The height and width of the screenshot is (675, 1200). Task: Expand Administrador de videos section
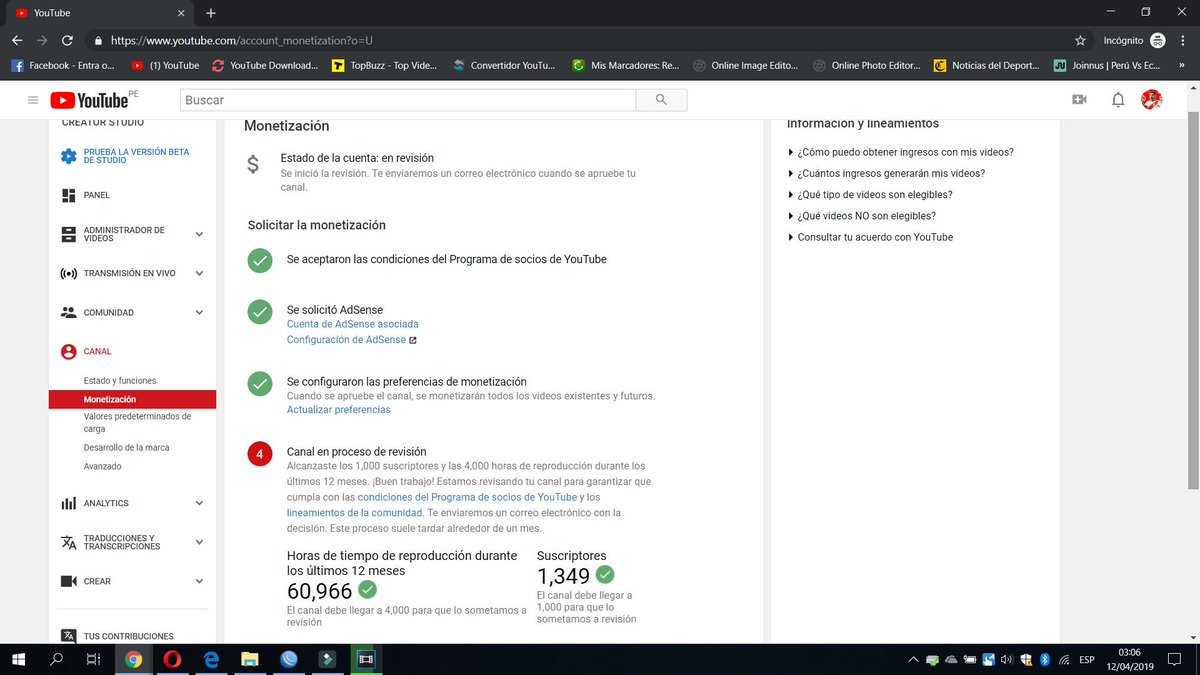coord(199,234)
